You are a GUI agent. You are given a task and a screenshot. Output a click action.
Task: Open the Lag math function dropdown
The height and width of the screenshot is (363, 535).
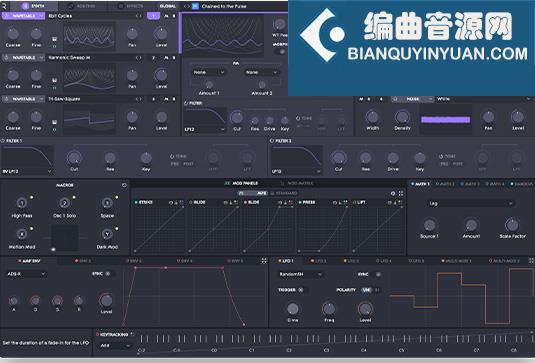pos(471,203)
